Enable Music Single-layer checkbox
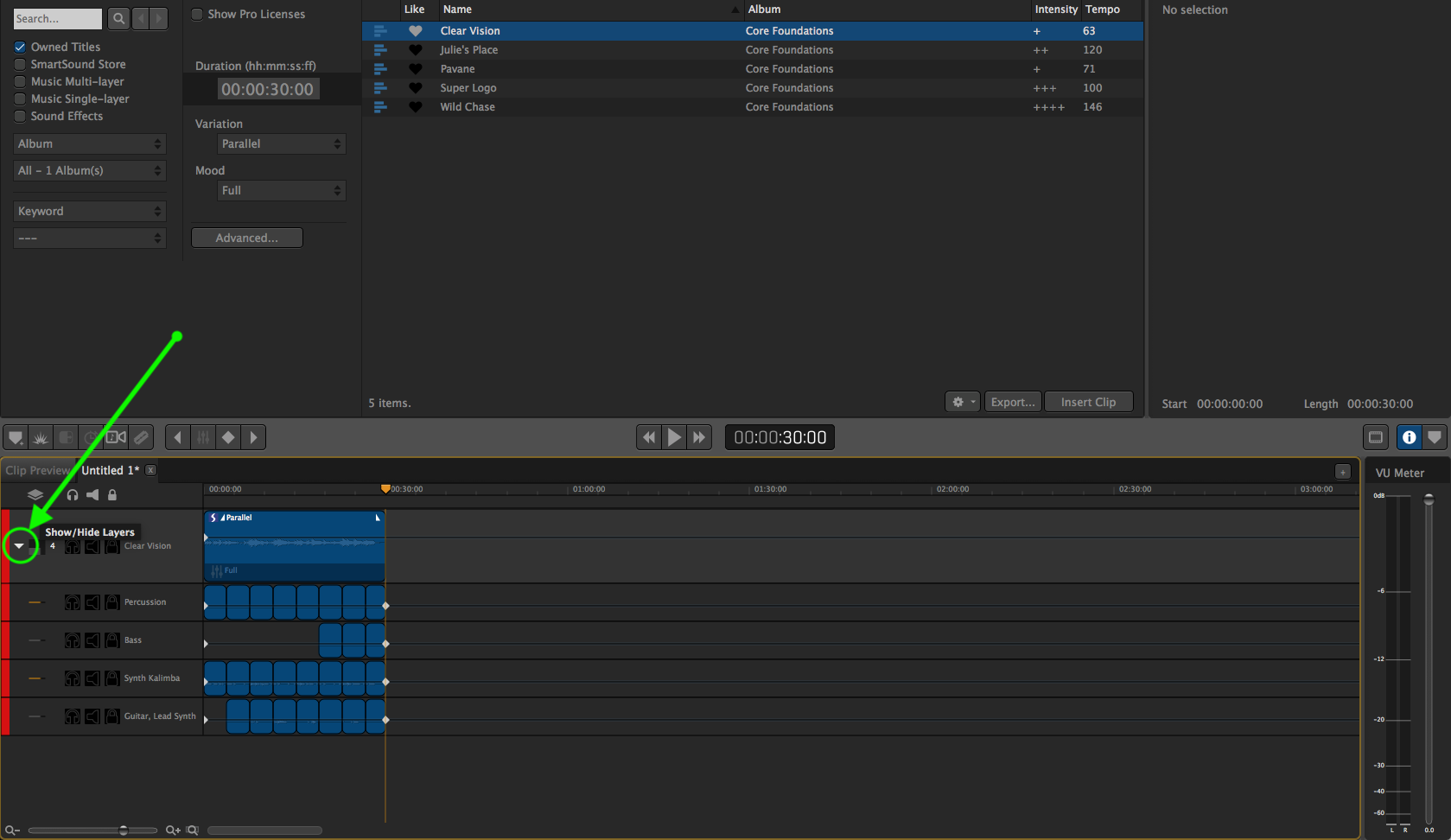 pyautogui.click(x=20, y=99)
